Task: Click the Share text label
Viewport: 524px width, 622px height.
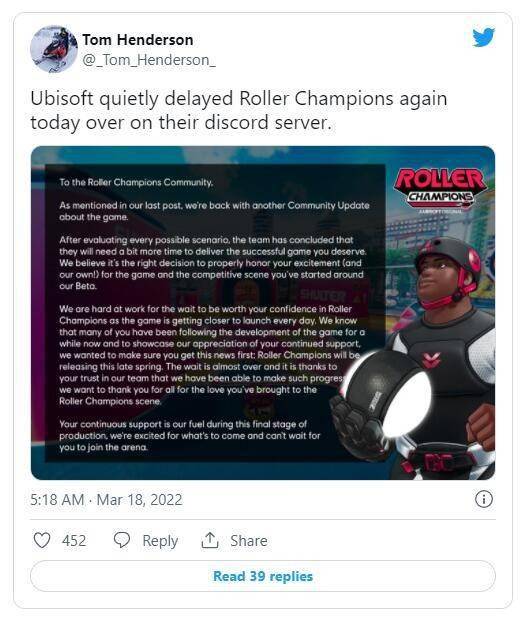Action: pos(249,541)
